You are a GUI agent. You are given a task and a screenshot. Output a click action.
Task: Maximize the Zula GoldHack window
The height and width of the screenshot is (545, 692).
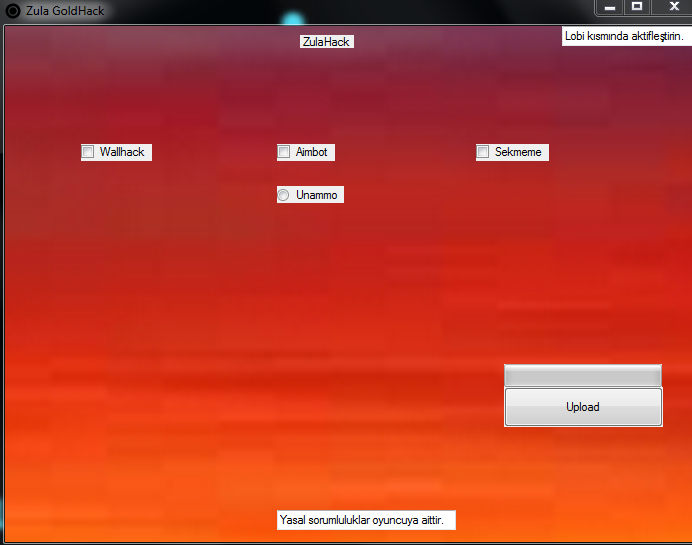point(637,8)
